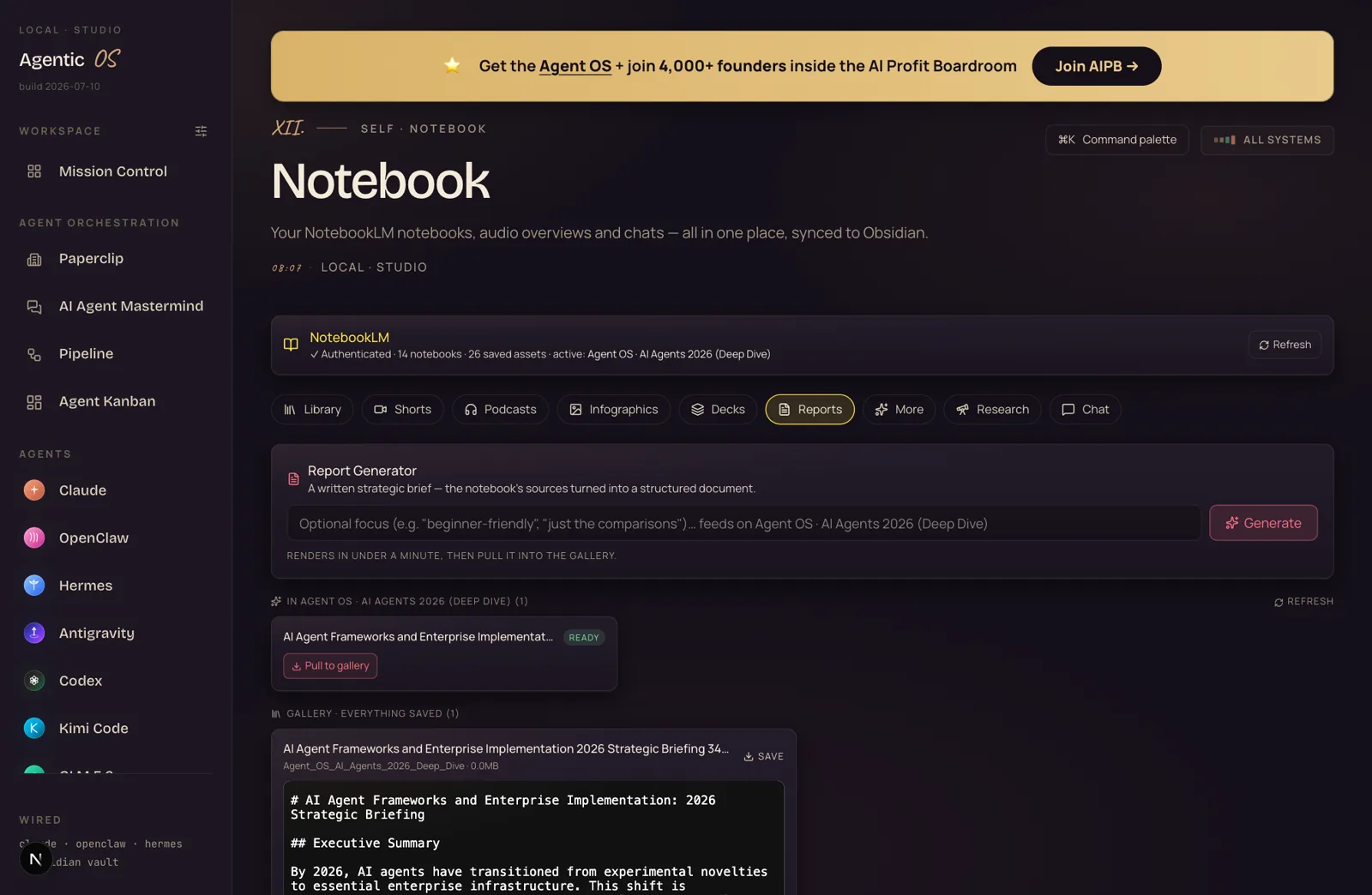Click the Agent Kanban board icon
The image size is (1372, 895).
pyautogui.click(x=34, y=402)
